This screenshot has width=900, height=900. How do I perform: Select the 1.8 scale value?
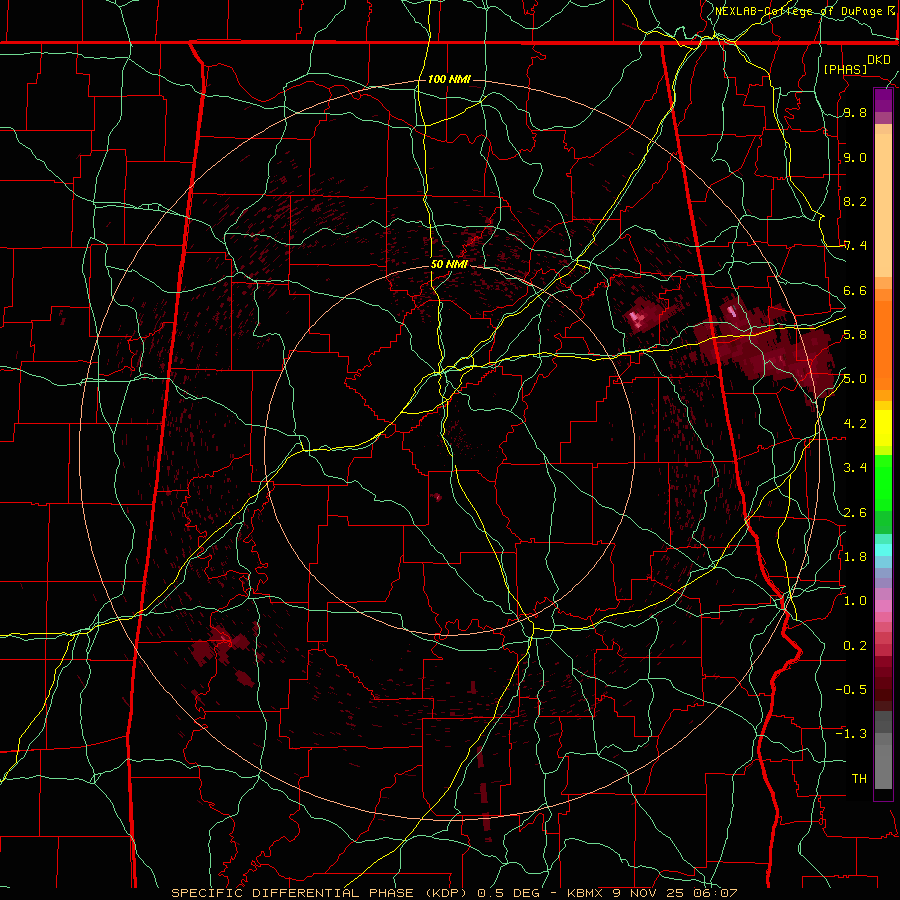[855, 557]
